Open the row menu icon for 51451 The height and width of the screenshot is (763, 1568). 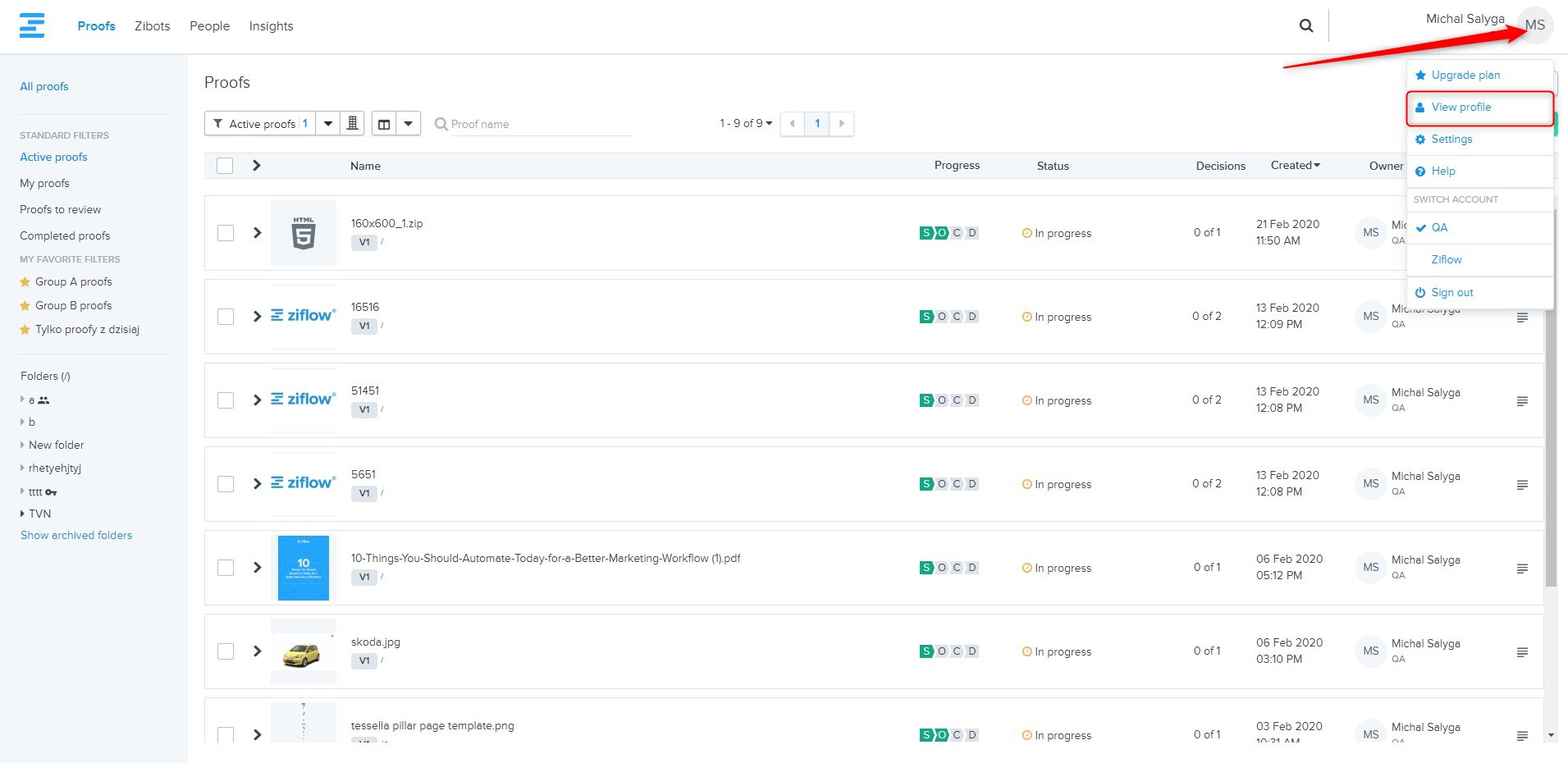coord(1522,401)
